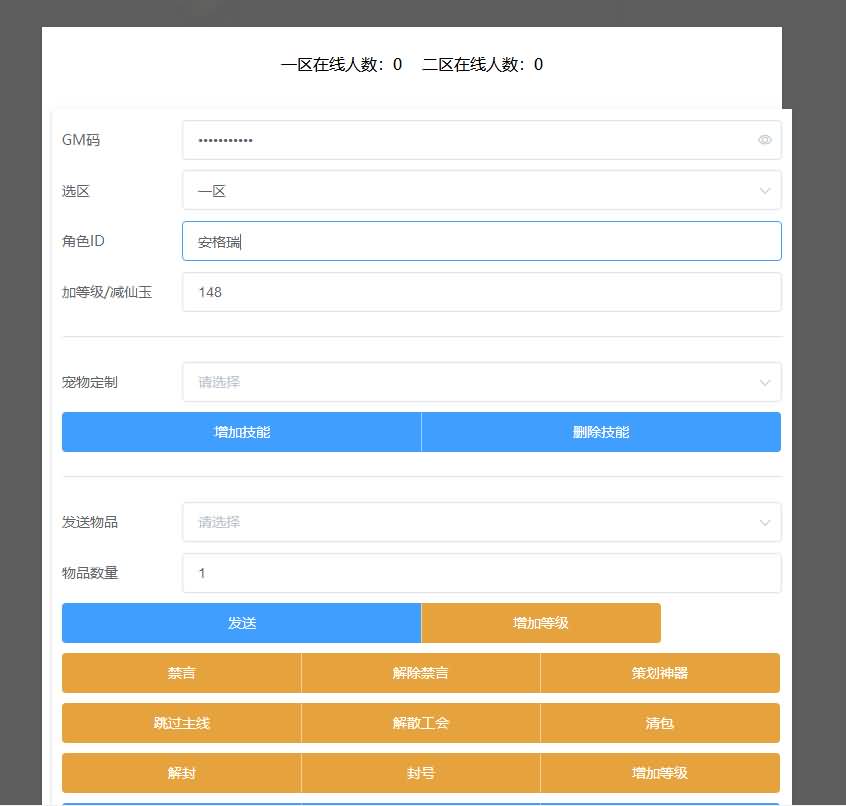
Task: Click the 跳过主线 skip mainline button
Action: [x=180, y=722]
